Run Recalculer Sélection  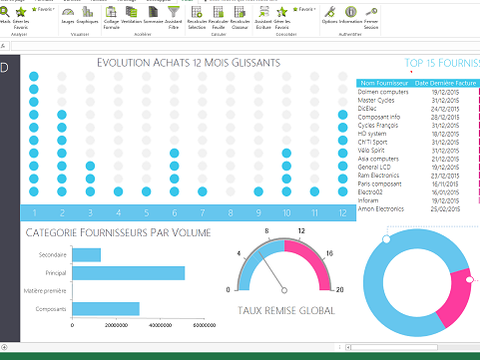coord(197,18)
